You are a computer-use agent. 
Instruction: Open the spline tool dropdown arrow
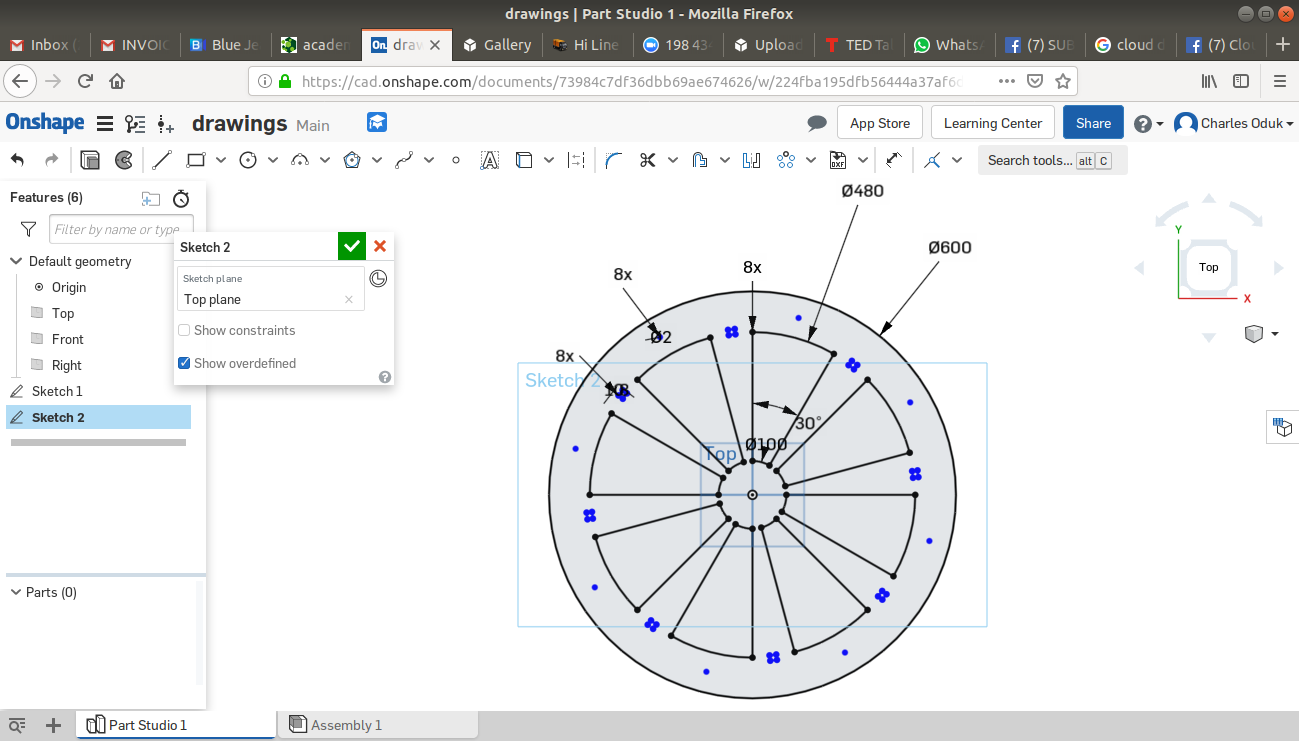[x=429, y=160]
